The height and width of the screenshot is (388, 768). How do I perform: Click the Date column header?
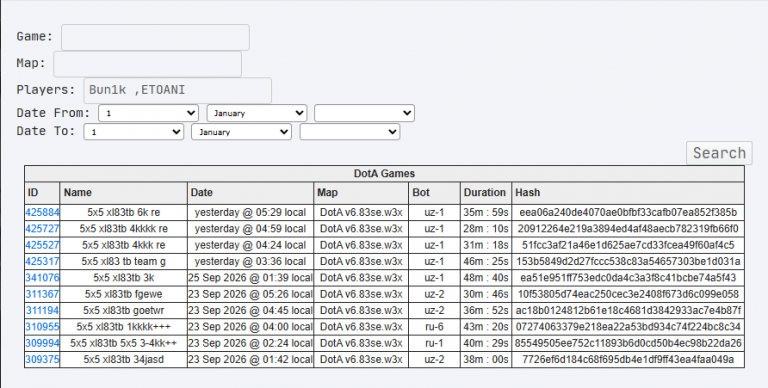pos(250,193)
